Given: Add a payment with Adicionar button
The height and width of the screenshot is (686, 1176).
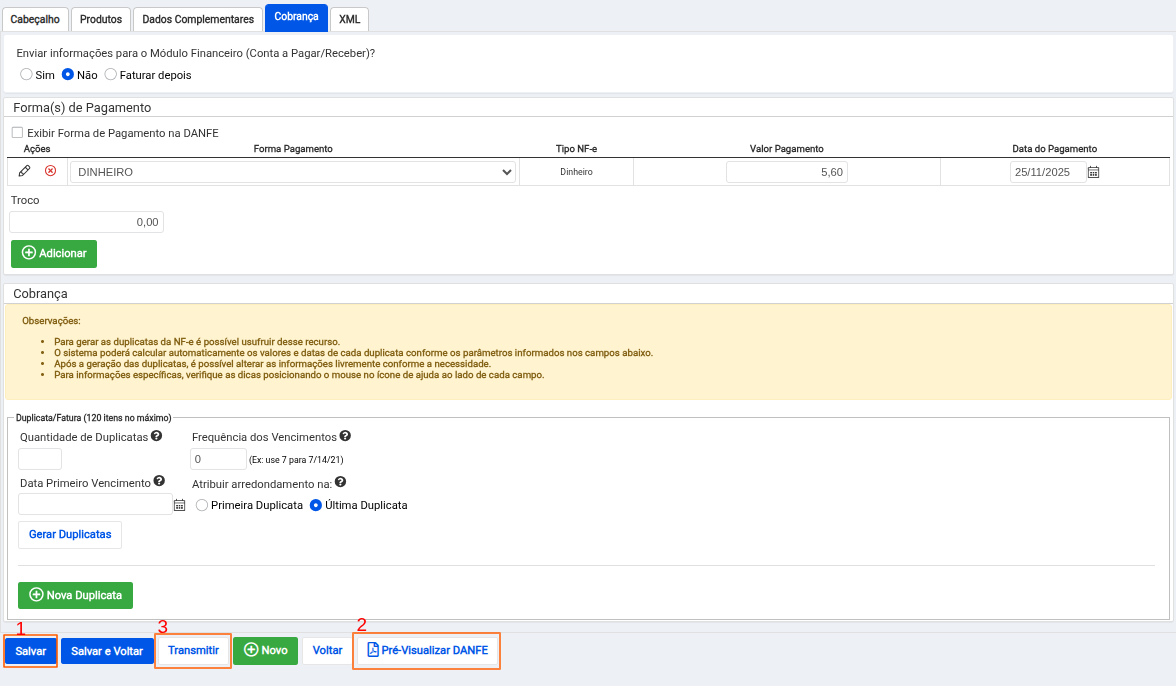Looking at the screenshot, I should point(54,253).
